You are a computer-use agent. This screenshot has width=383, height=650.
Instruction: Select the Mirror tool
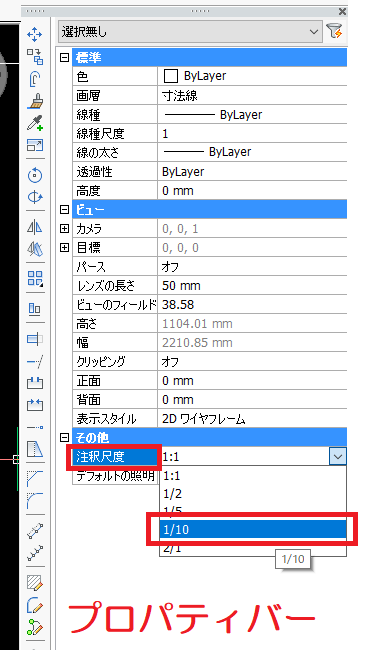(x=35, y=227)
